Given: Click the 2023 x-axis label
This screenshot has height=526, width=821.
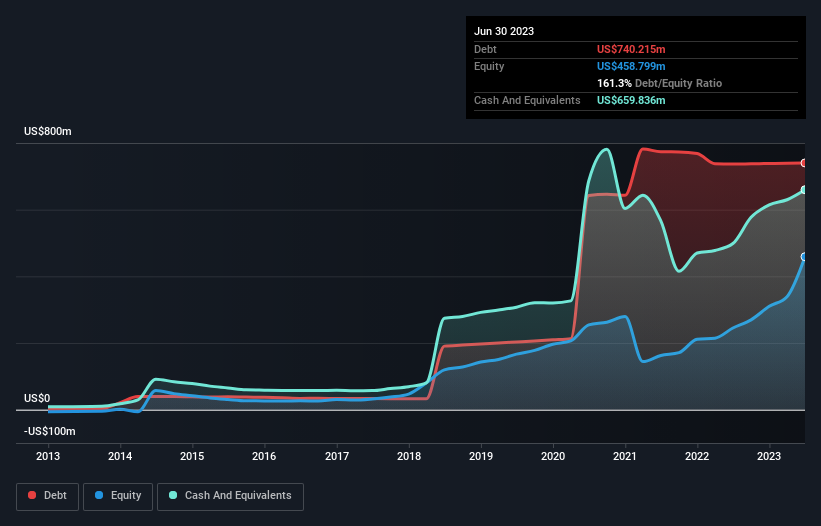Looking at the screenshot, I should [769, 456].
